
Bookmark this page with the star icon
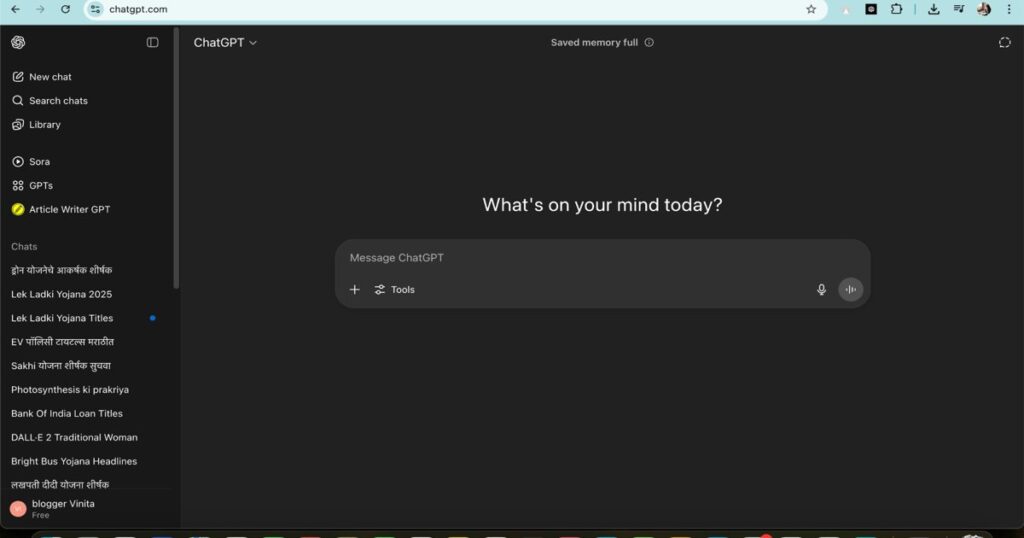tap(811, 9)
